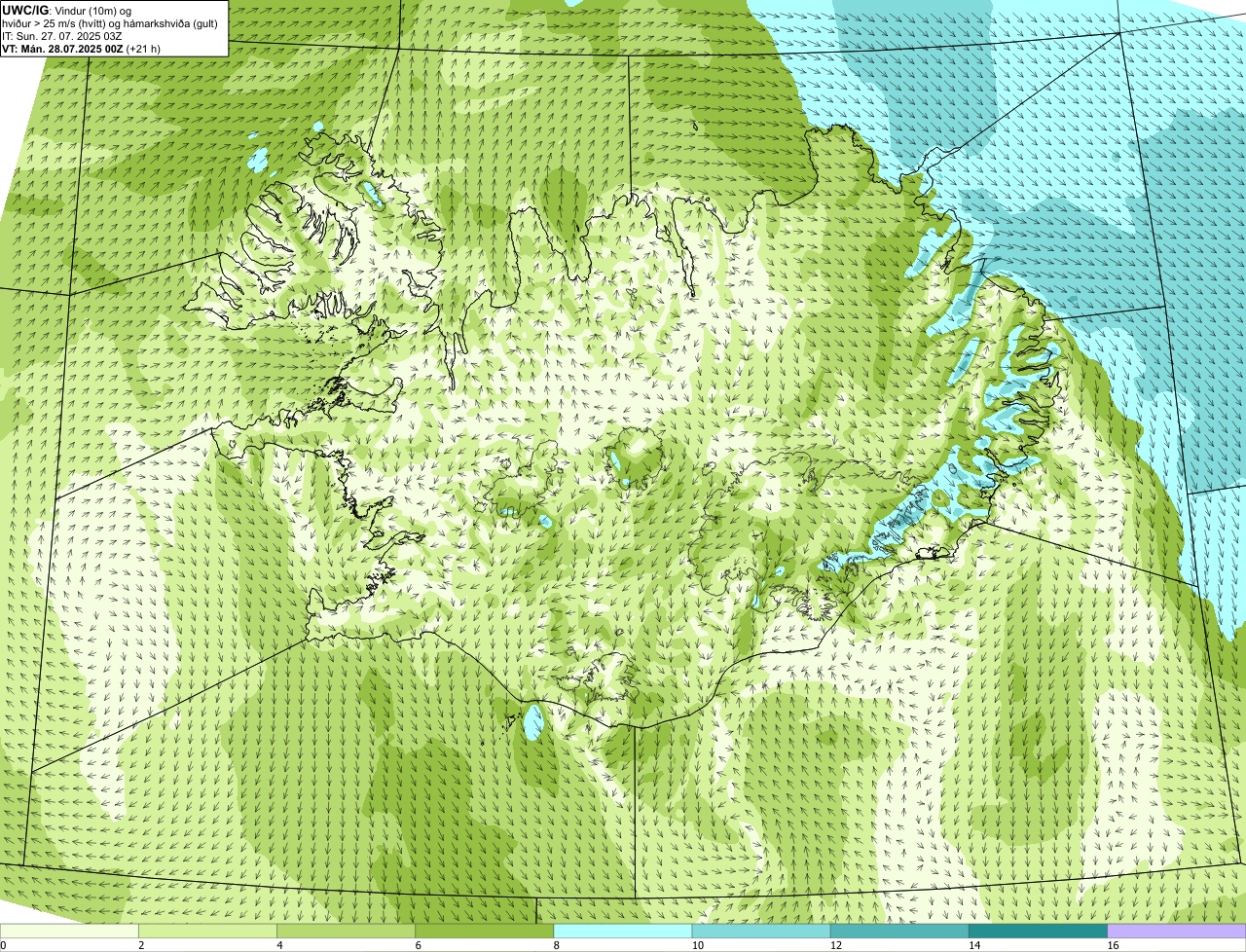Click the teal 12–14 m/s legend swatch
This screenshot has height=952, width=1246.
(899, 932)
